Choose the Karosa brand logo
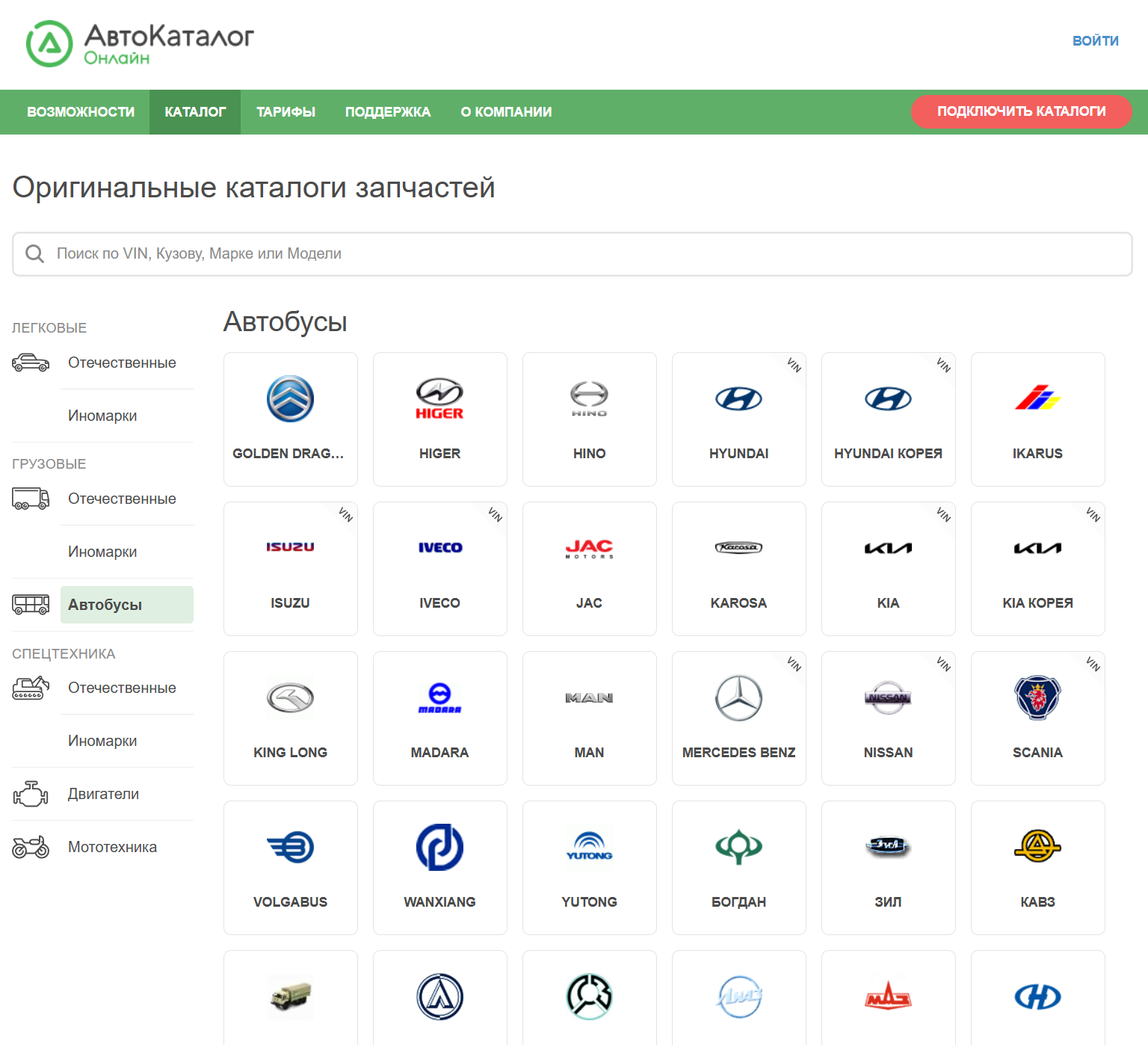The width and height of the screenshot is (1148, 1045). point(739,548)
